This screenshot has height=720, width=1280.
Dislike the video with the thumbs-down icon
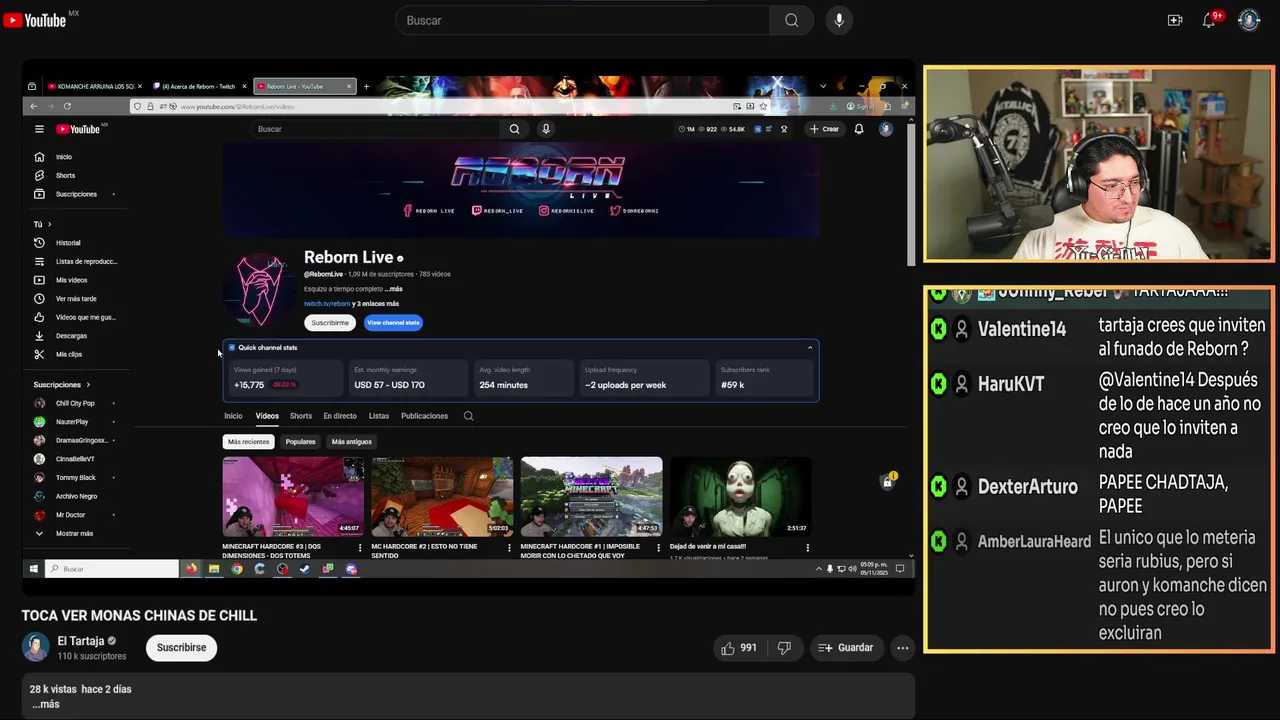pos(784,648)
